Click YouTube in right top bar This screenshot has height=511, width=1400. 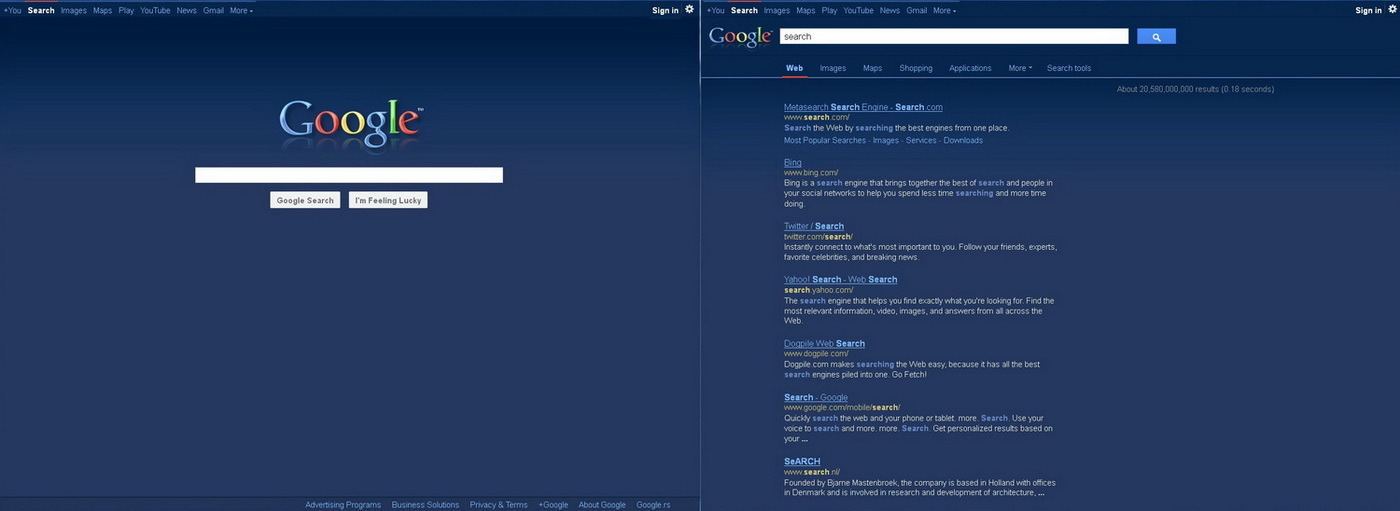[858, 10]
